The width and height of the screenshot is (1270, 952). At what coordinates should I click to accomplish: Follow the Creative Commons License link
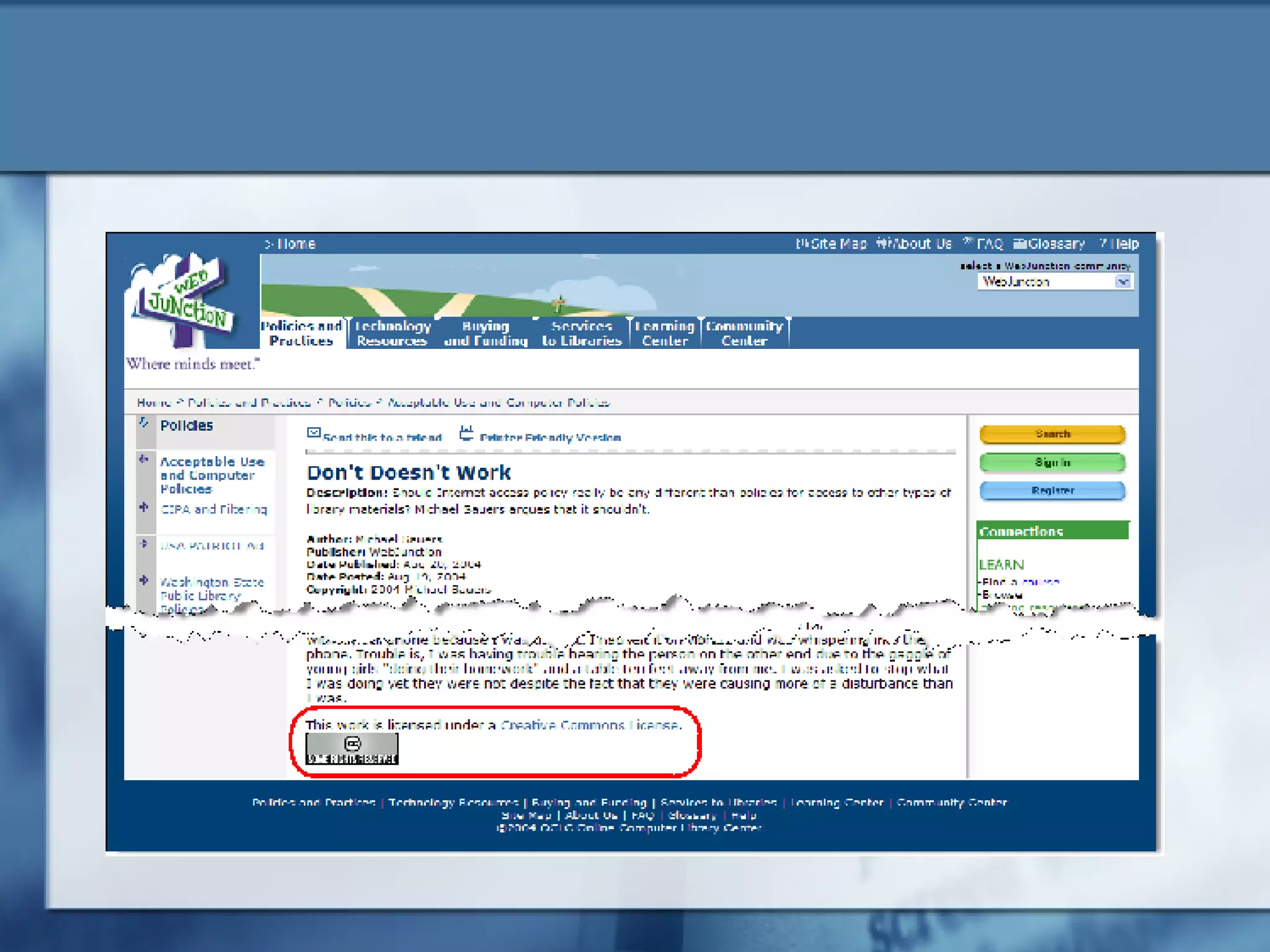[x=590, y=725]
